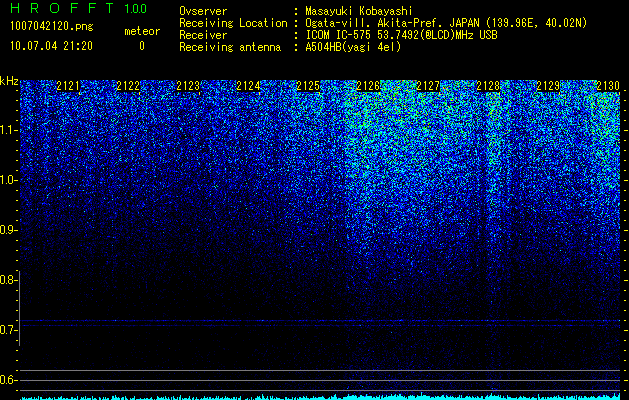This screenshot has width=629, height=400.
Task: Click the 2130 time marker
Action: 608,86
